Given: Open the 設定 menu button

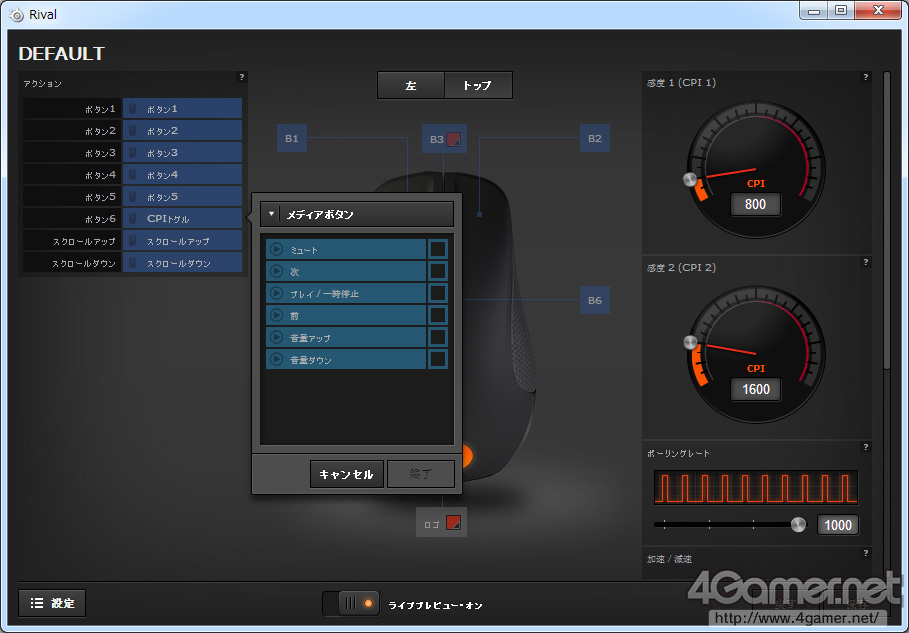Looking at the screenshot, I should click(52, 603).
